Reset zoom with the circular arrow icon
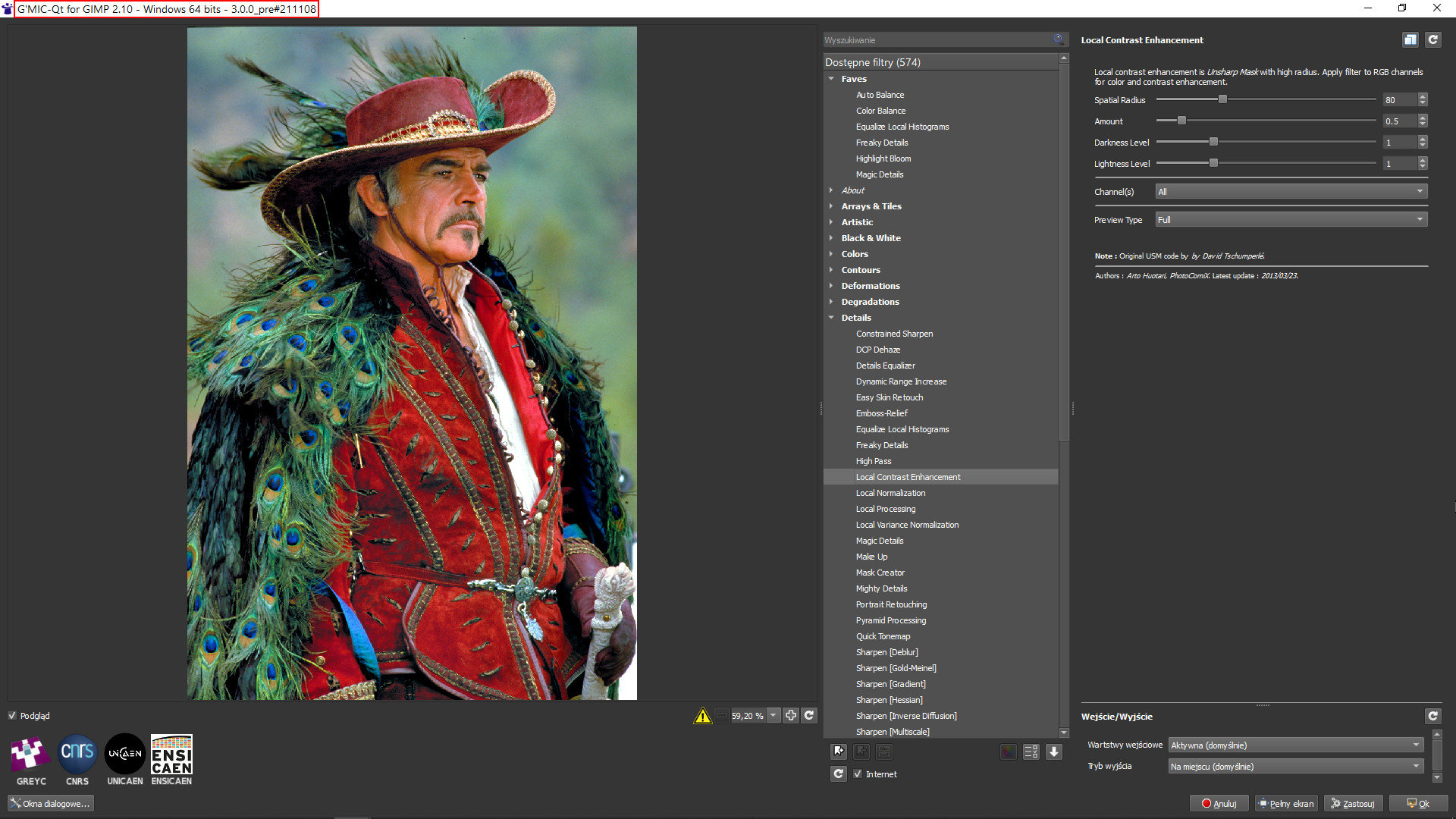This screenshot has height=819, width=1456. point(809,715)
